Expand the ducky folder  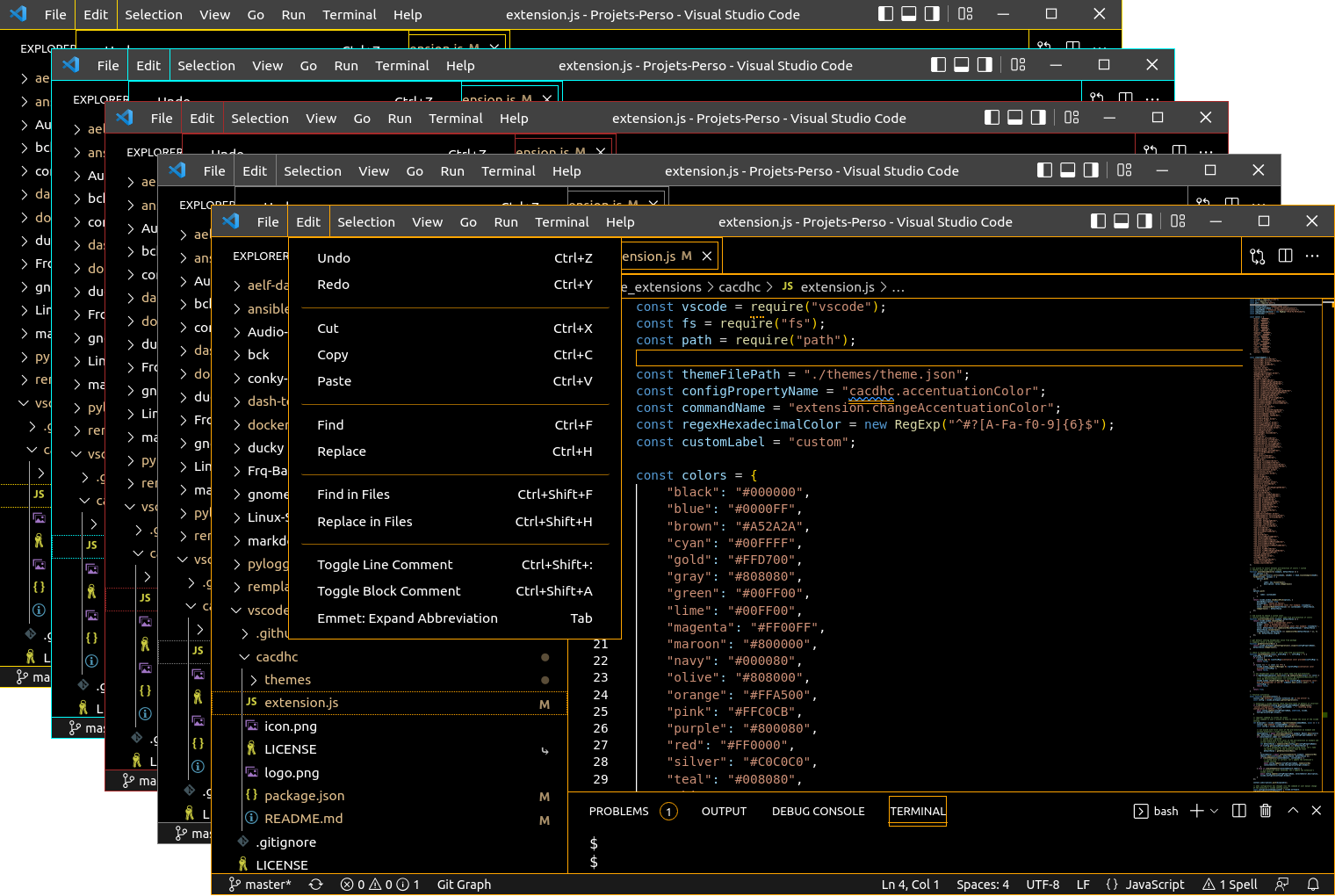(237, 448)
